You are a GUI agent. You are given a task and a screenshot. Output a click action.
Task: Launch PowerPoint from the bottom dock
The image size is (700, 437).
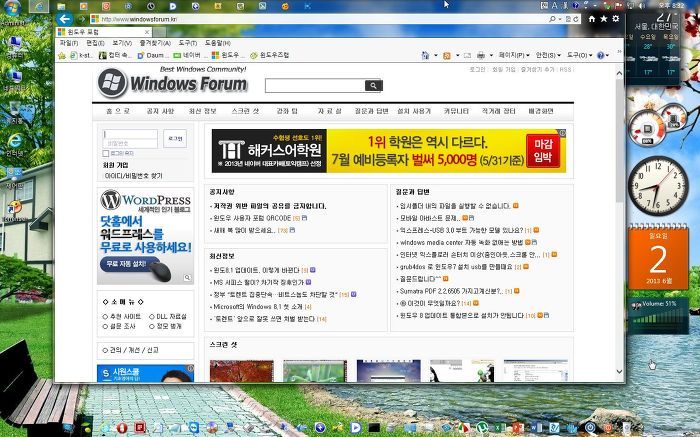pos(518,428)
